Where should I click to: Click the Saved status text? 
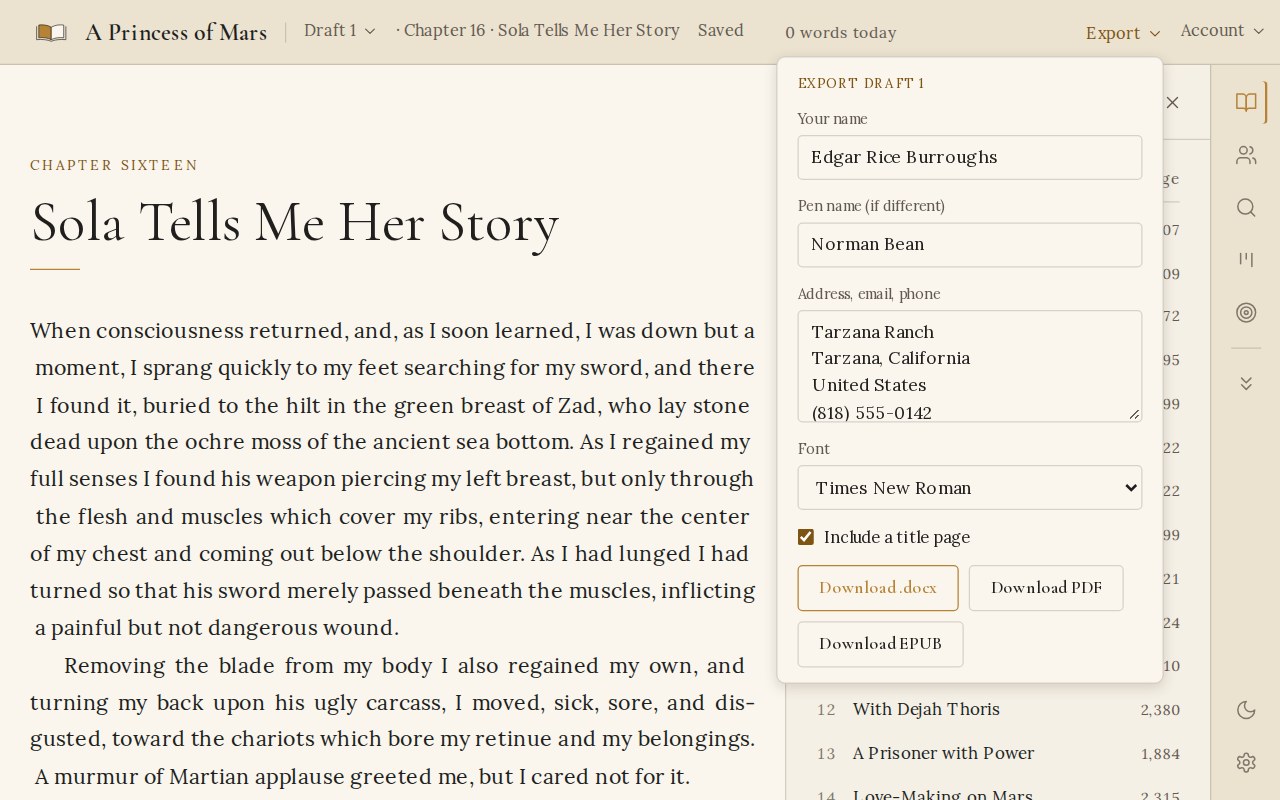click(x=721, y=30)
